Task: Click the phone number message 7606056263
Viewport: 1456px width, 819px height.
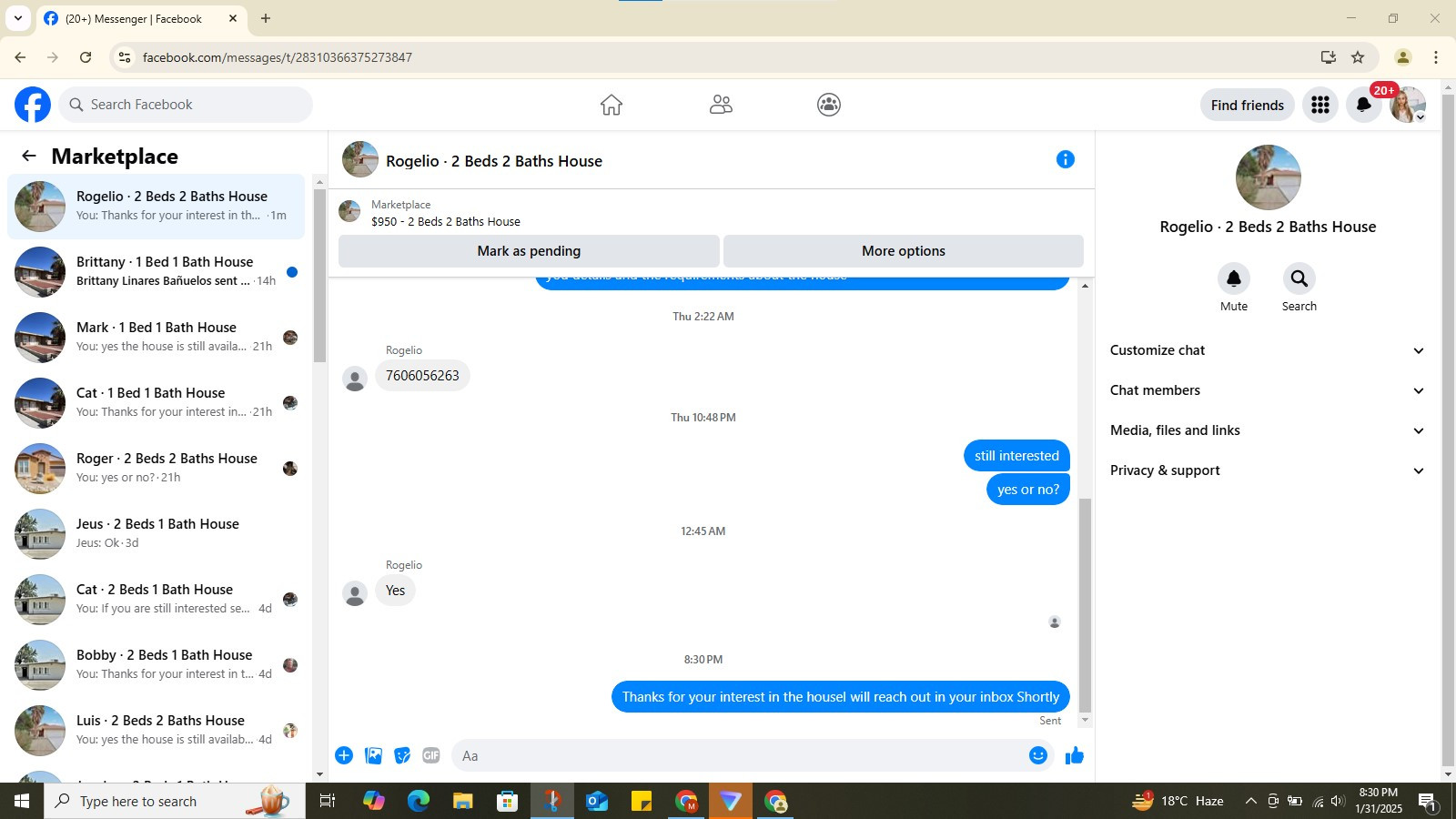Action: (x=422, y=376)
